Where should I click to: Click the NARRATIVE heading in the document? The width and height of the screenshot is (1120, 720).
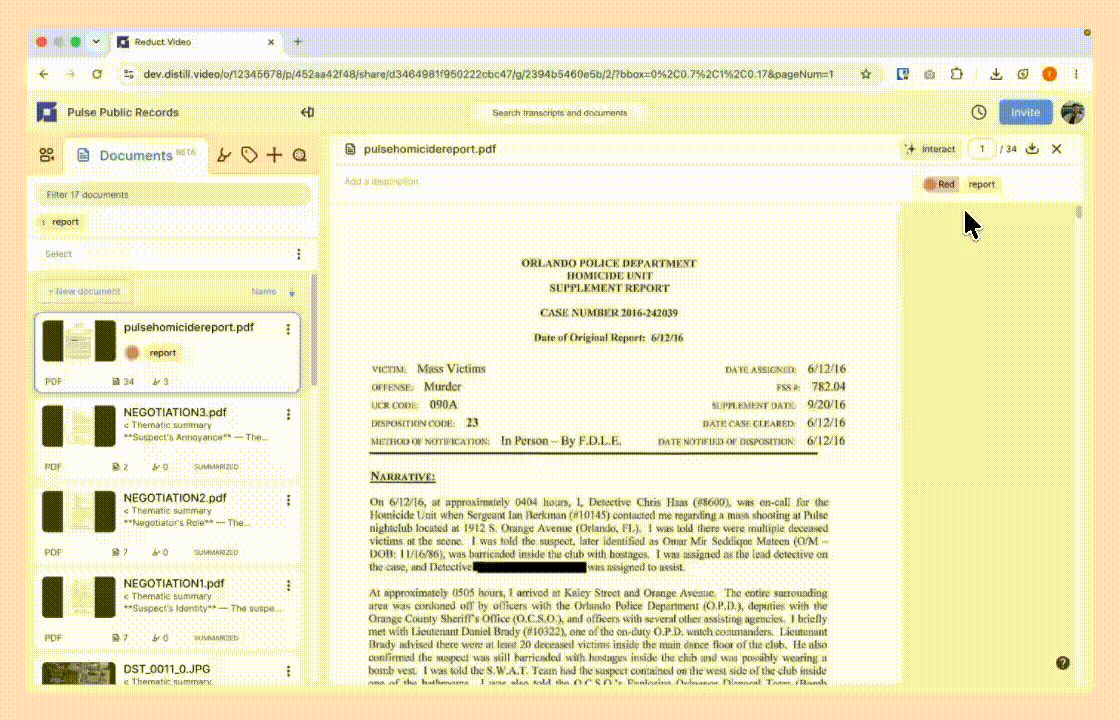point(403,476)
